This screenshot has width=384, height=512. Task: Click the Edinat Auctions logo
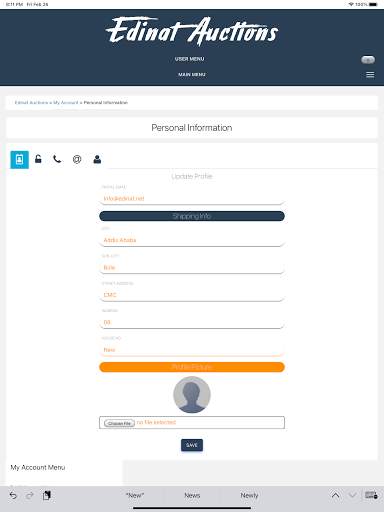pyautogui.click(x=192, y=31)
